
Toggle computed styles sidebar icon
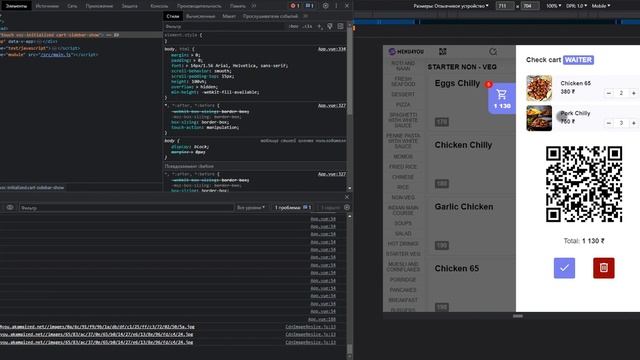pos(340,27)
